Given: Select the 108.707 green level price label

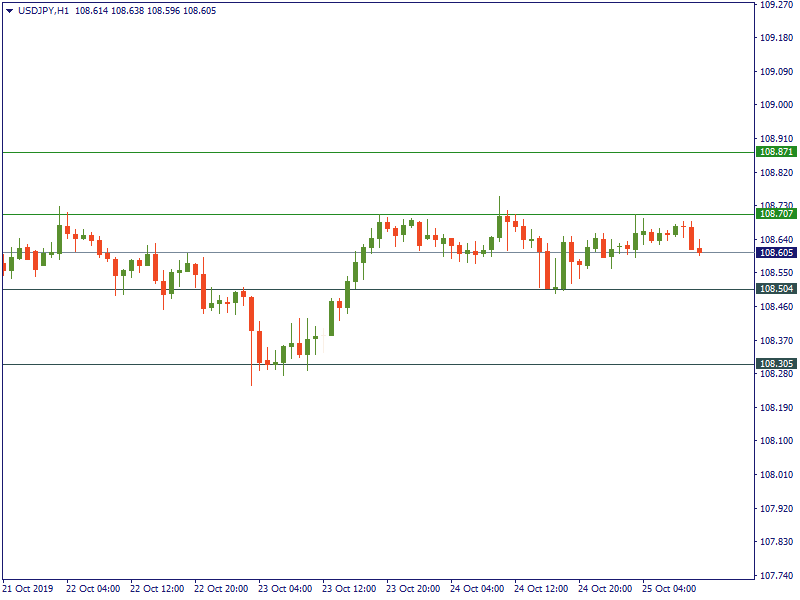Looking at the screenshot, I should (776, 213).
